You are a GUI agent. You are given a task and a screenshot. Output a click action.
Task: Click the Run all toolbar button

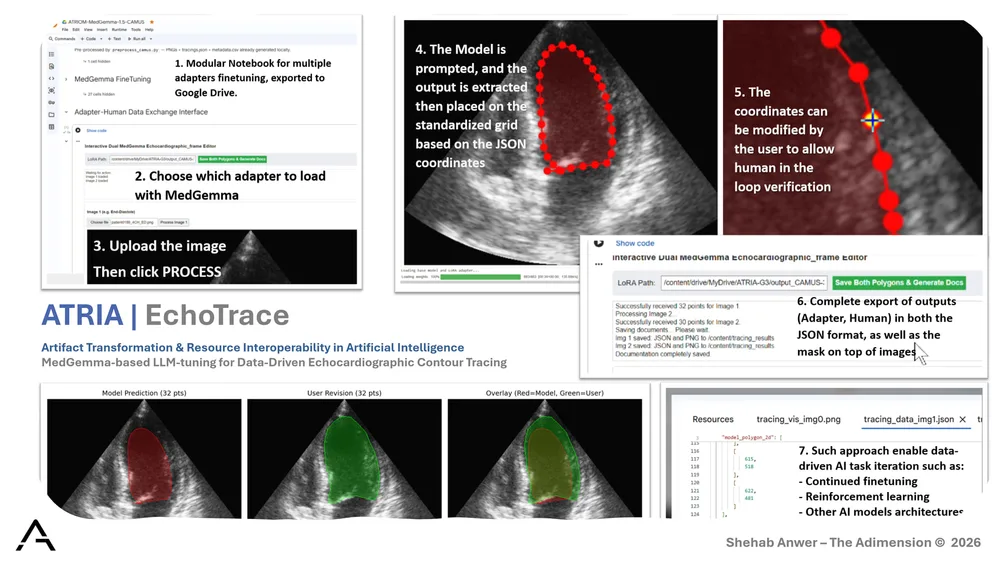tap(136, 39)
